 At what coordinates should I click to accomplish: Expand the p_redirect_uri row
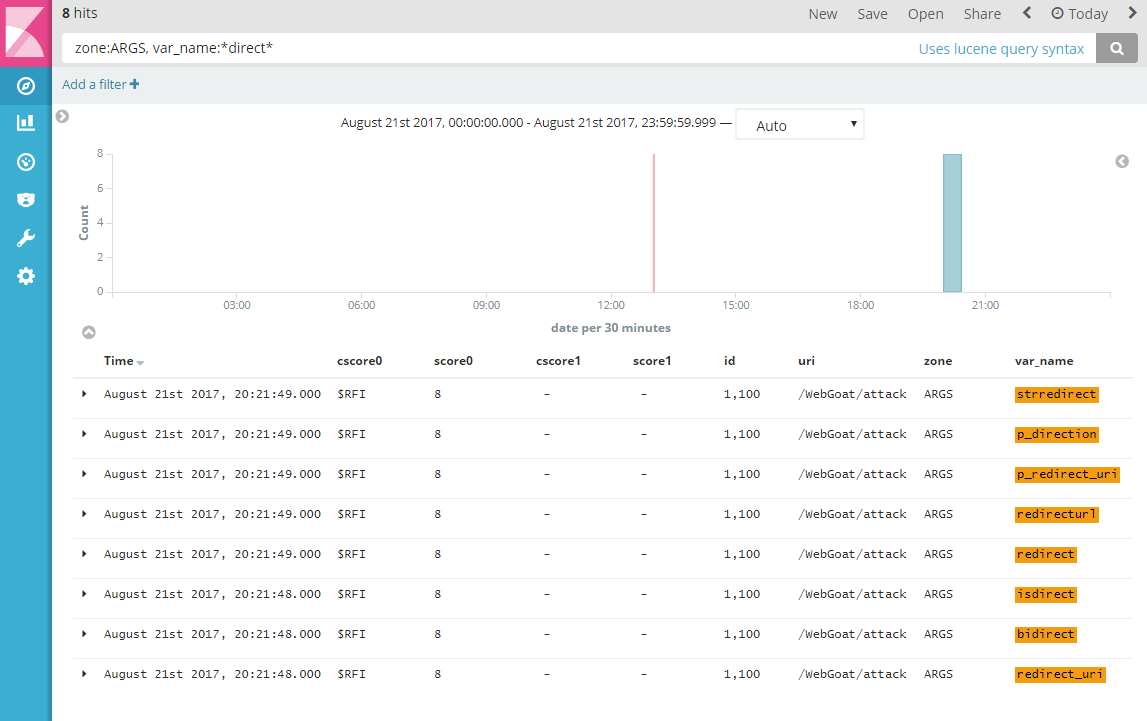84,474
